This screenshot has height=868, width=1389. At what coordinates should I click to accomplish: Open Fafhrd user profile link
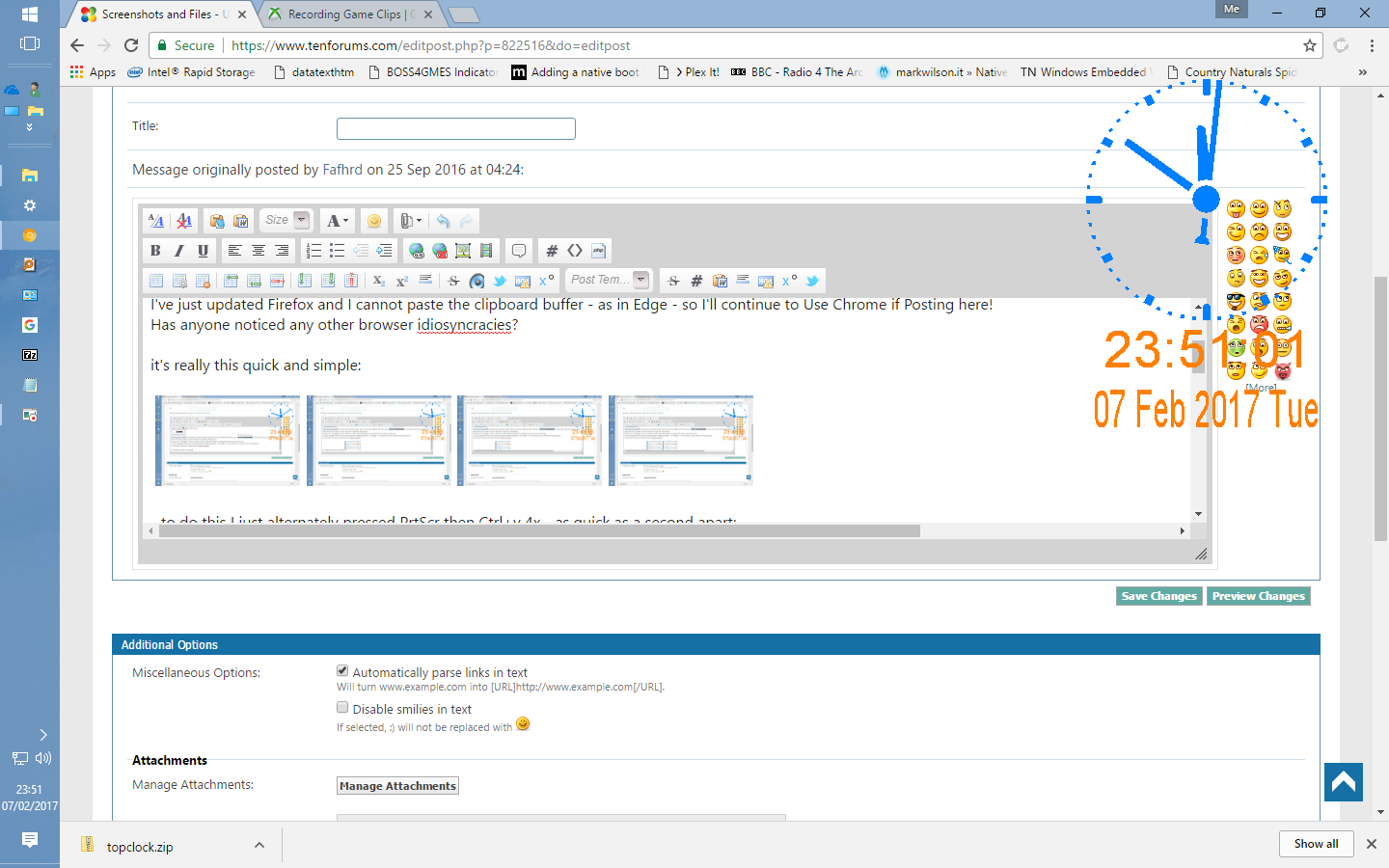[342, 170]
